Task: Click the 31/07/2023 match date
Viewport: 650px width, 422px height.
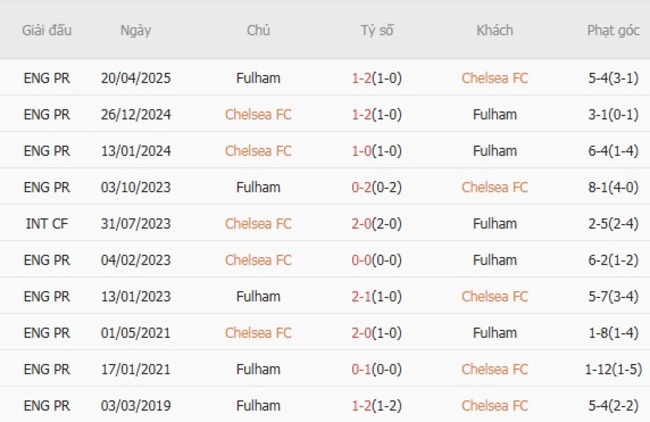Action: coord(136,224)
